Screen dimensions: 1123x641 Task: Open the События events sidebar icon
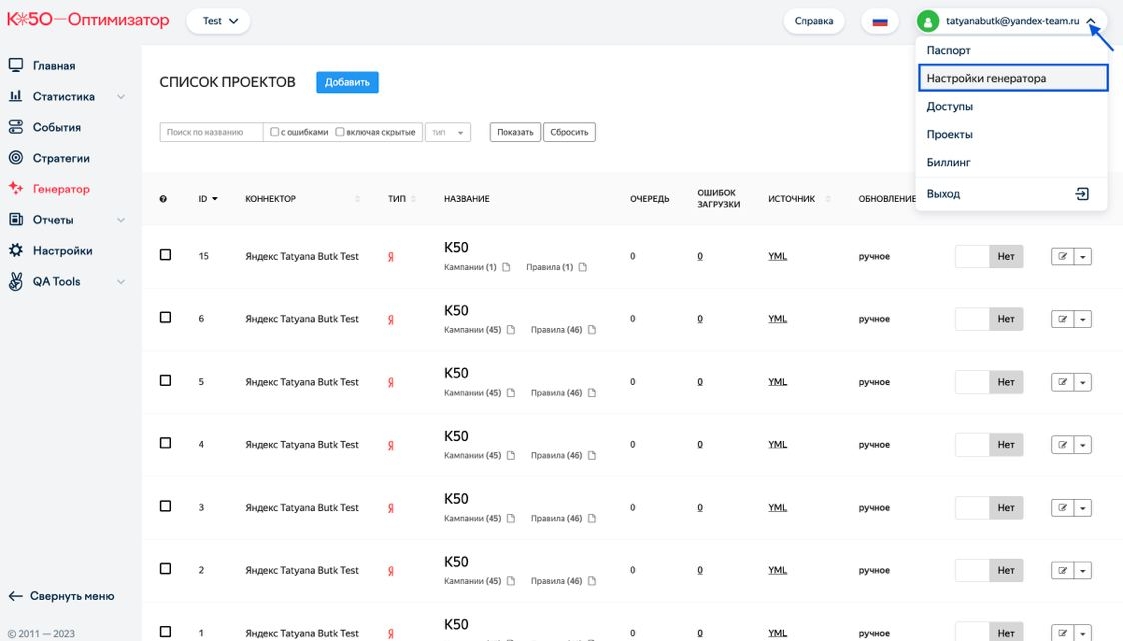pos(15,128)
